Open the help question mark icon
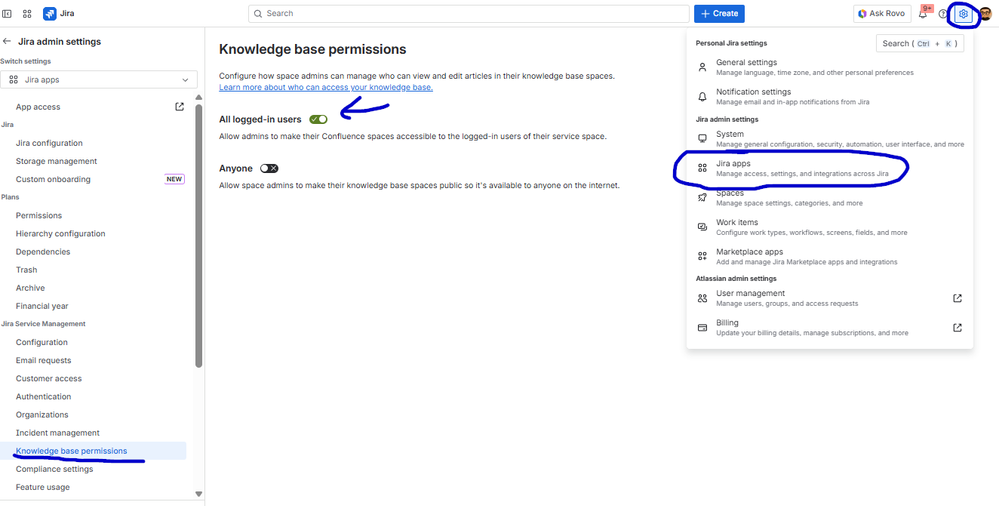 tap(942, 13)
